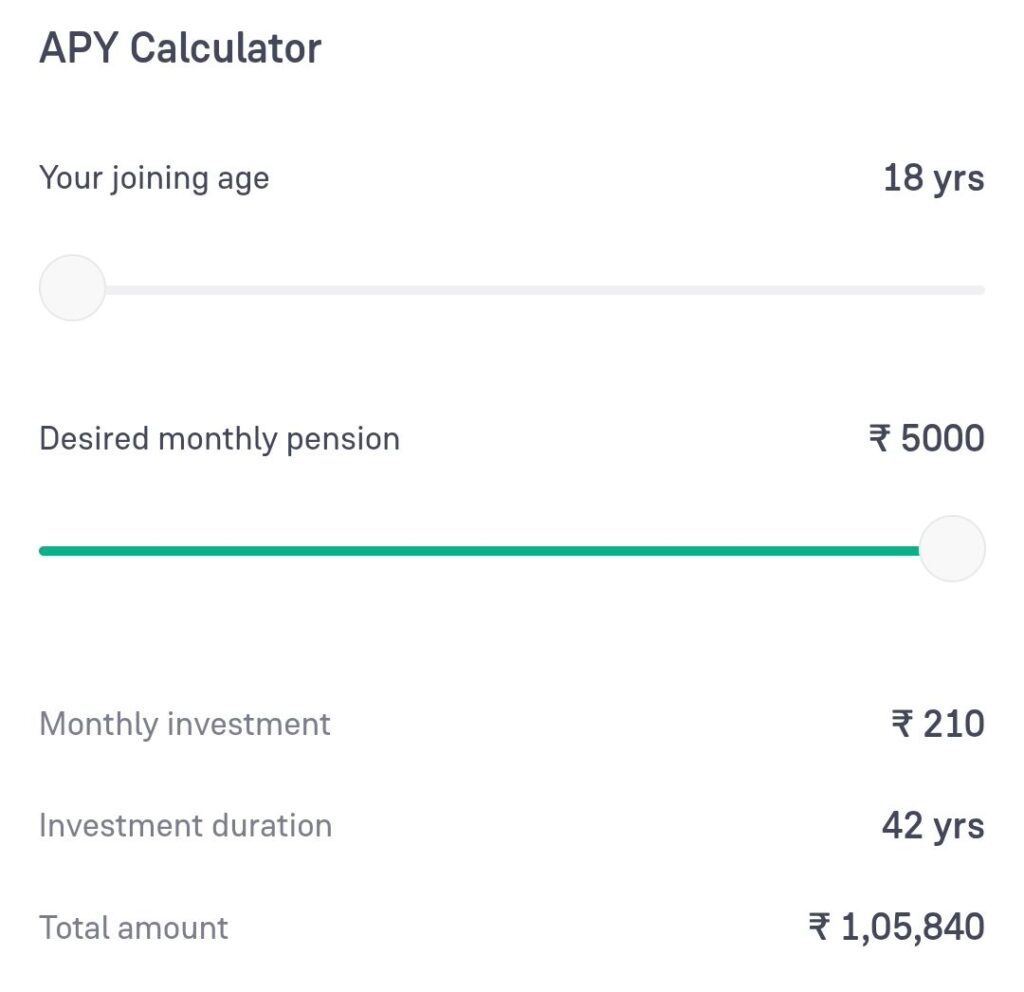1024x992 pixels.
Task: Set the joining age slider to maximum
Action: tap(982, 290)
